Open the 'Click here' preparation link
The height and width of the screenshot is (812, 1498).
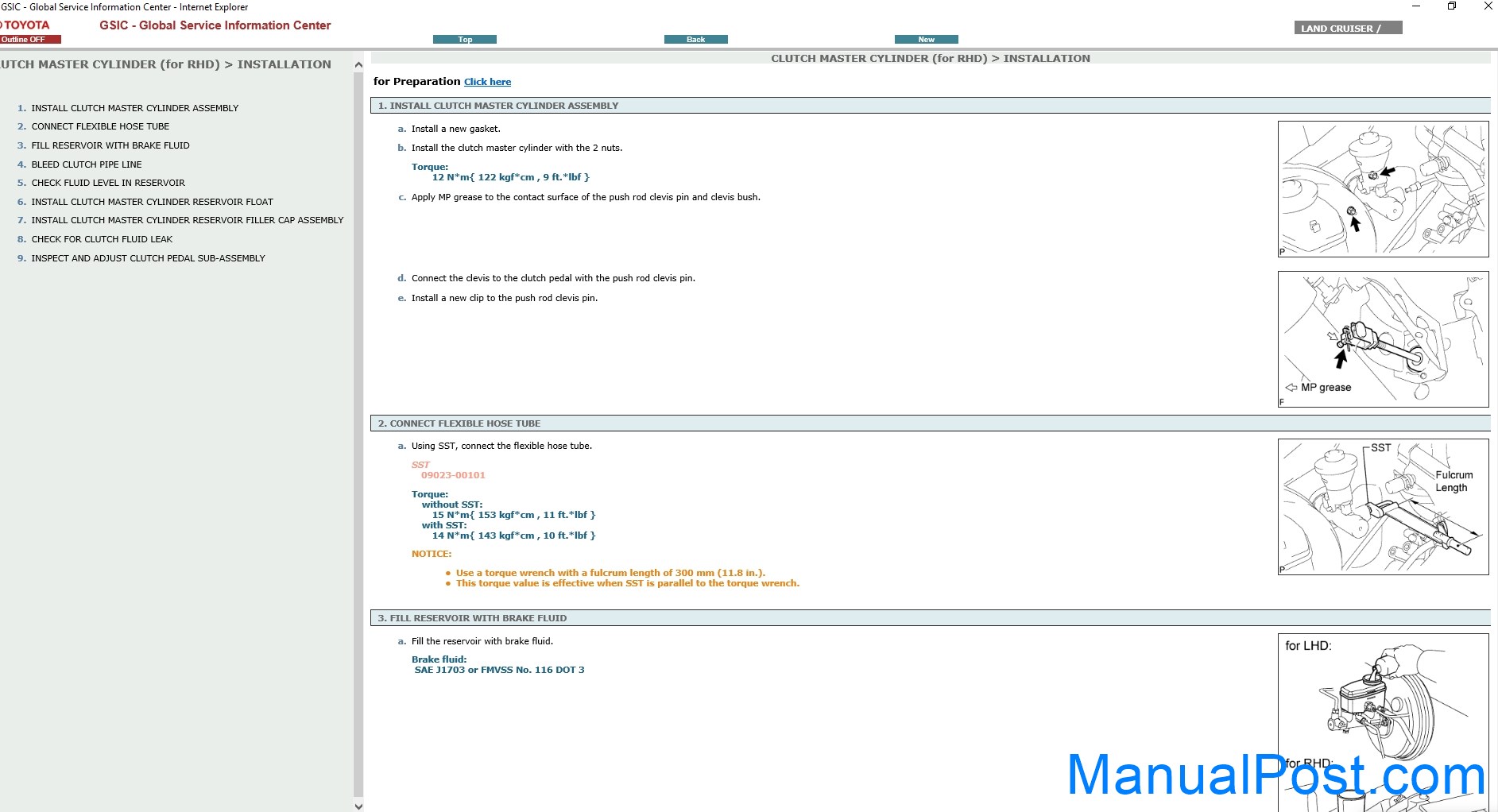tap(487, 82)
